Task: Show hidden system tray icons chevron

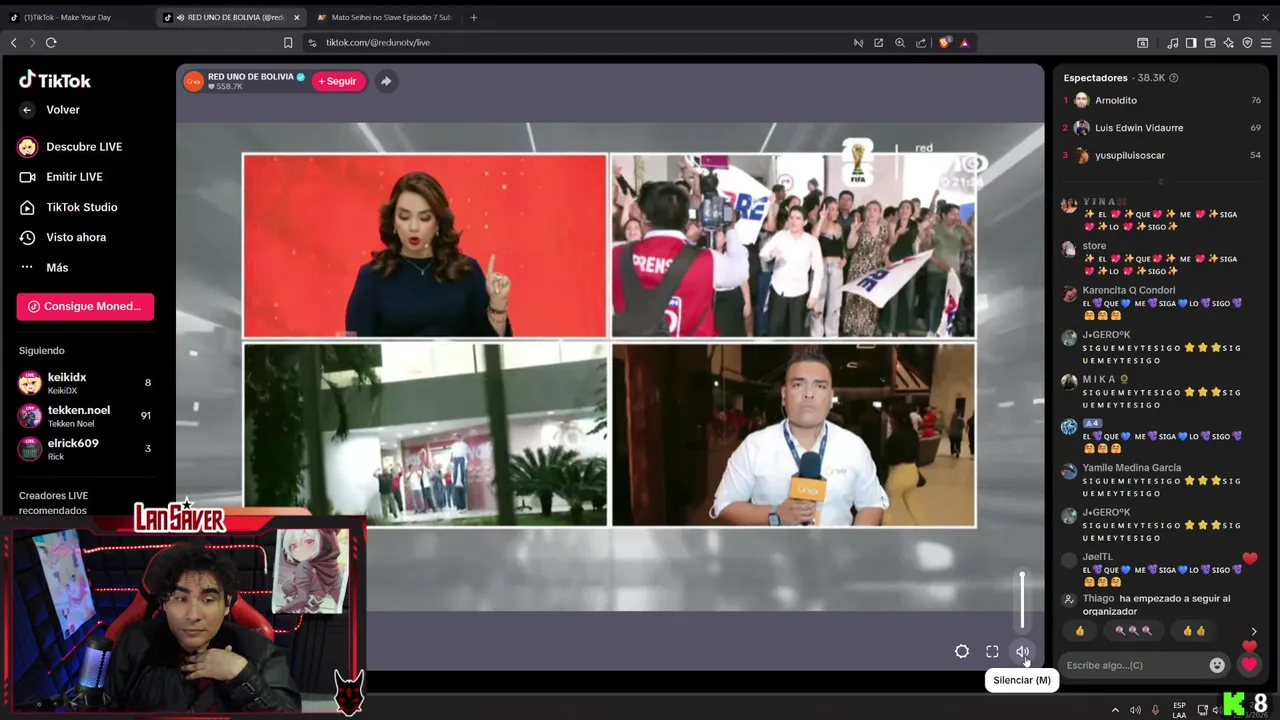Action: [1115, 710]
